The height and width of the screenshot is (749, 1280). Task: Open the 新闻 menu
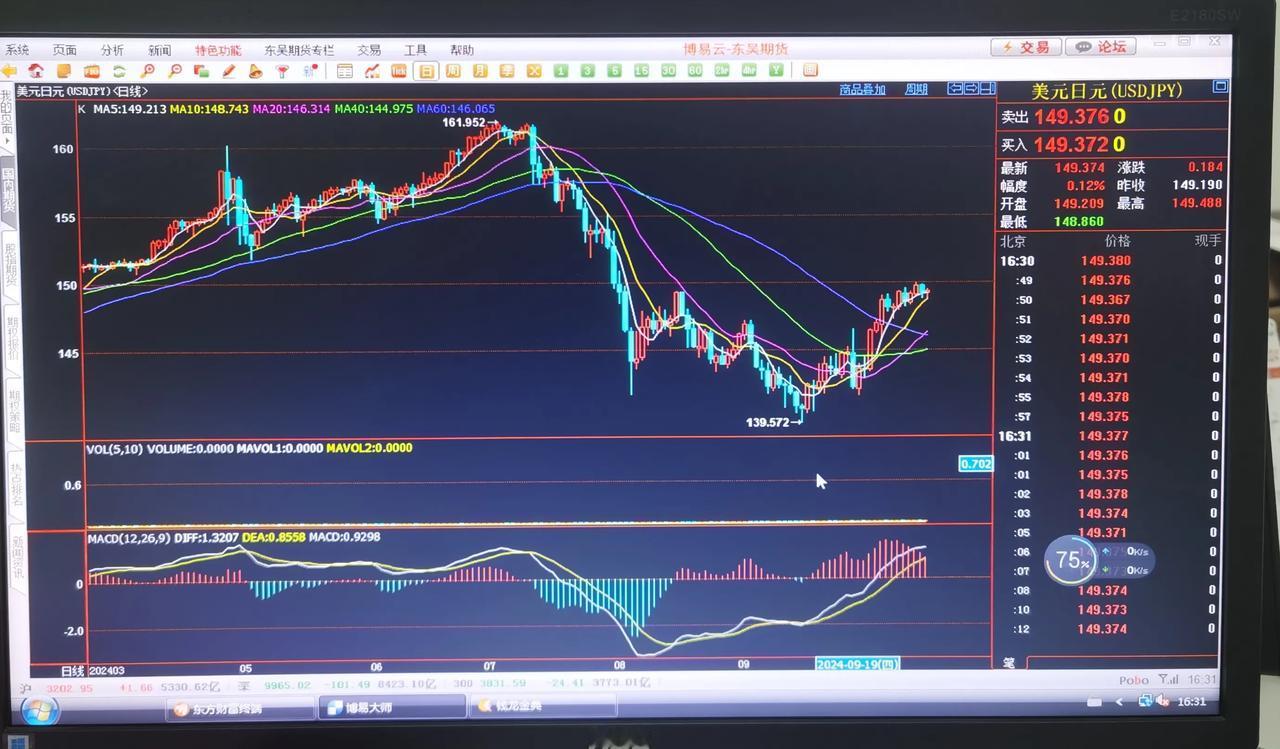(159, 50)
